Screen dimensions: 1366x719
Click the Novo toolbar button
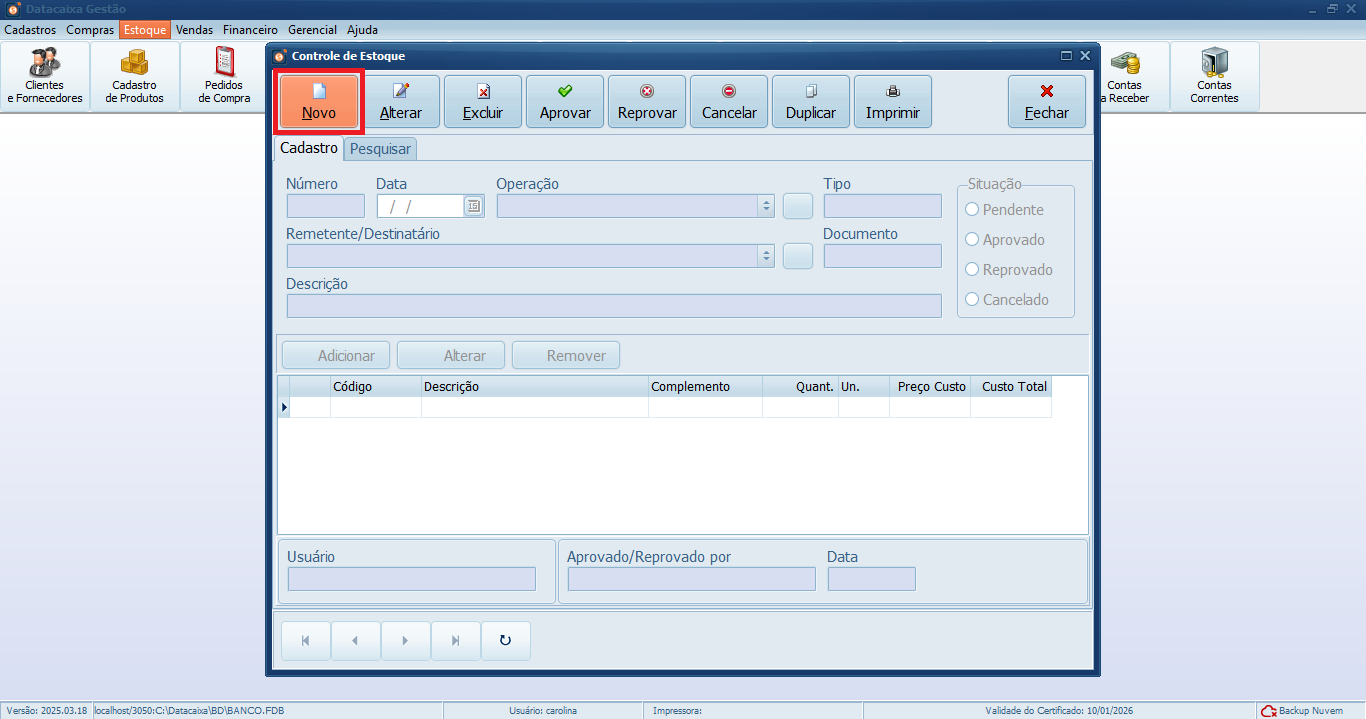coord(319,101)
